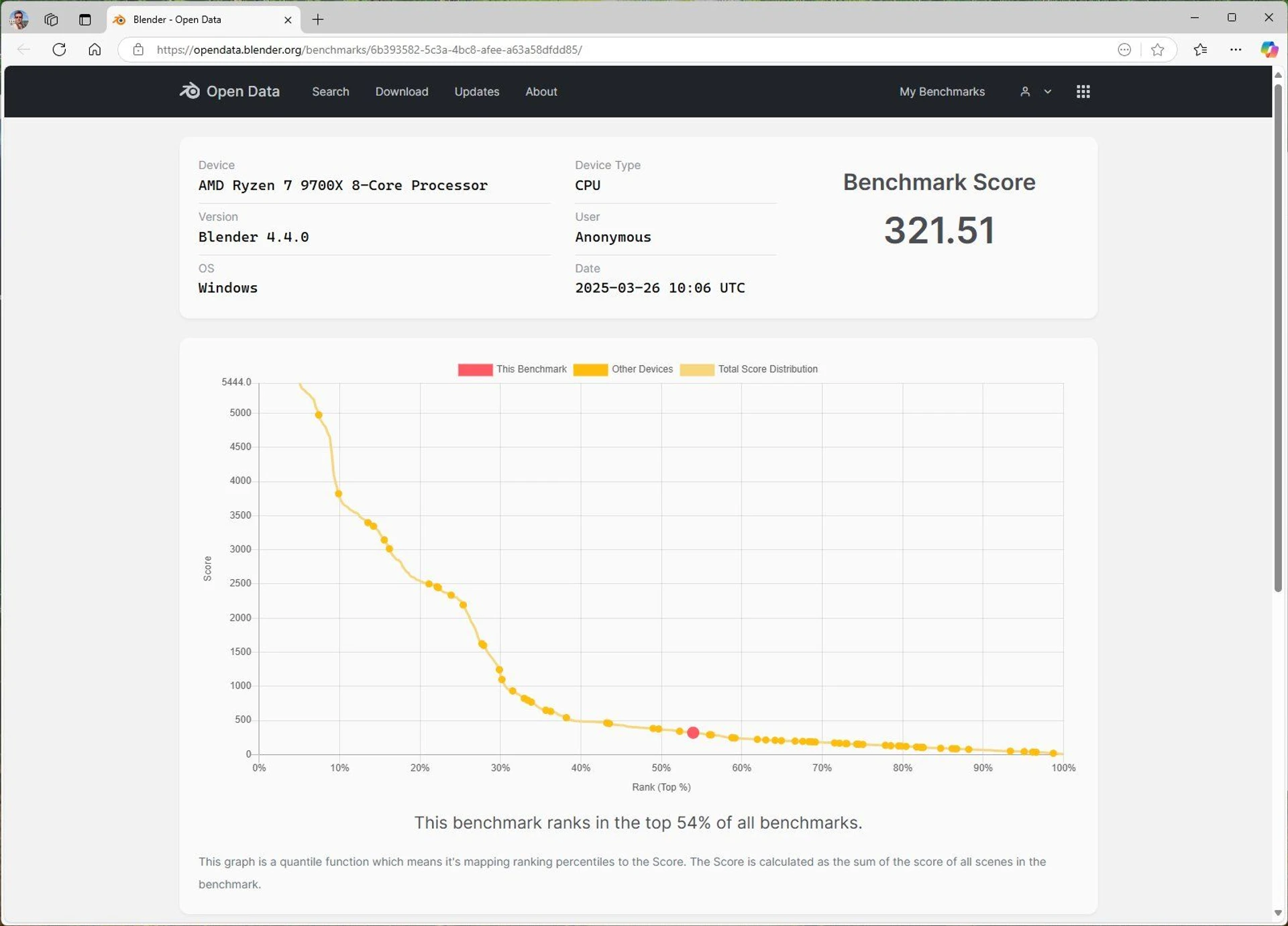The width and height of the screenshot is (1288, 926).
Task: Open the Copilot sidebar icon
Action: [x=1269, y=50]
